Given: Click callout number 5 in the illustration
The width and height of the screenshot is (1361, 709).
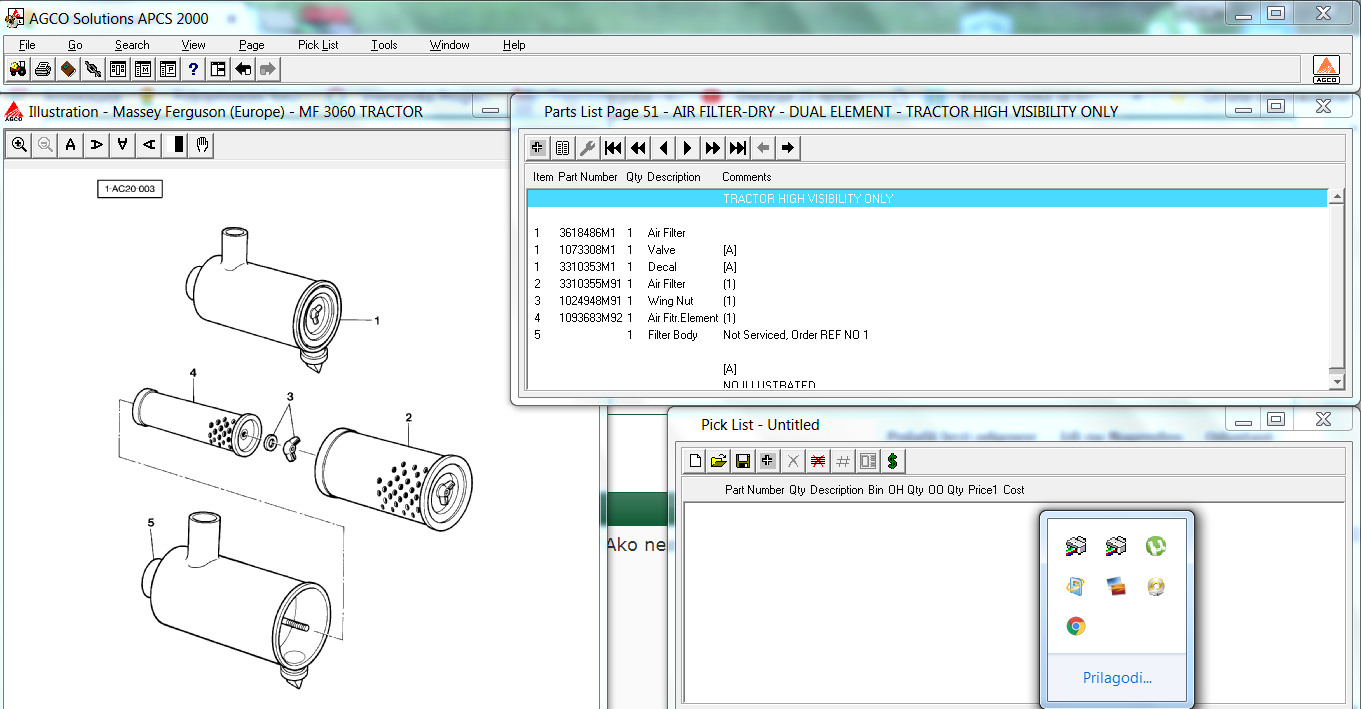Looking at the screenshot, I should [x=151, y=522].
